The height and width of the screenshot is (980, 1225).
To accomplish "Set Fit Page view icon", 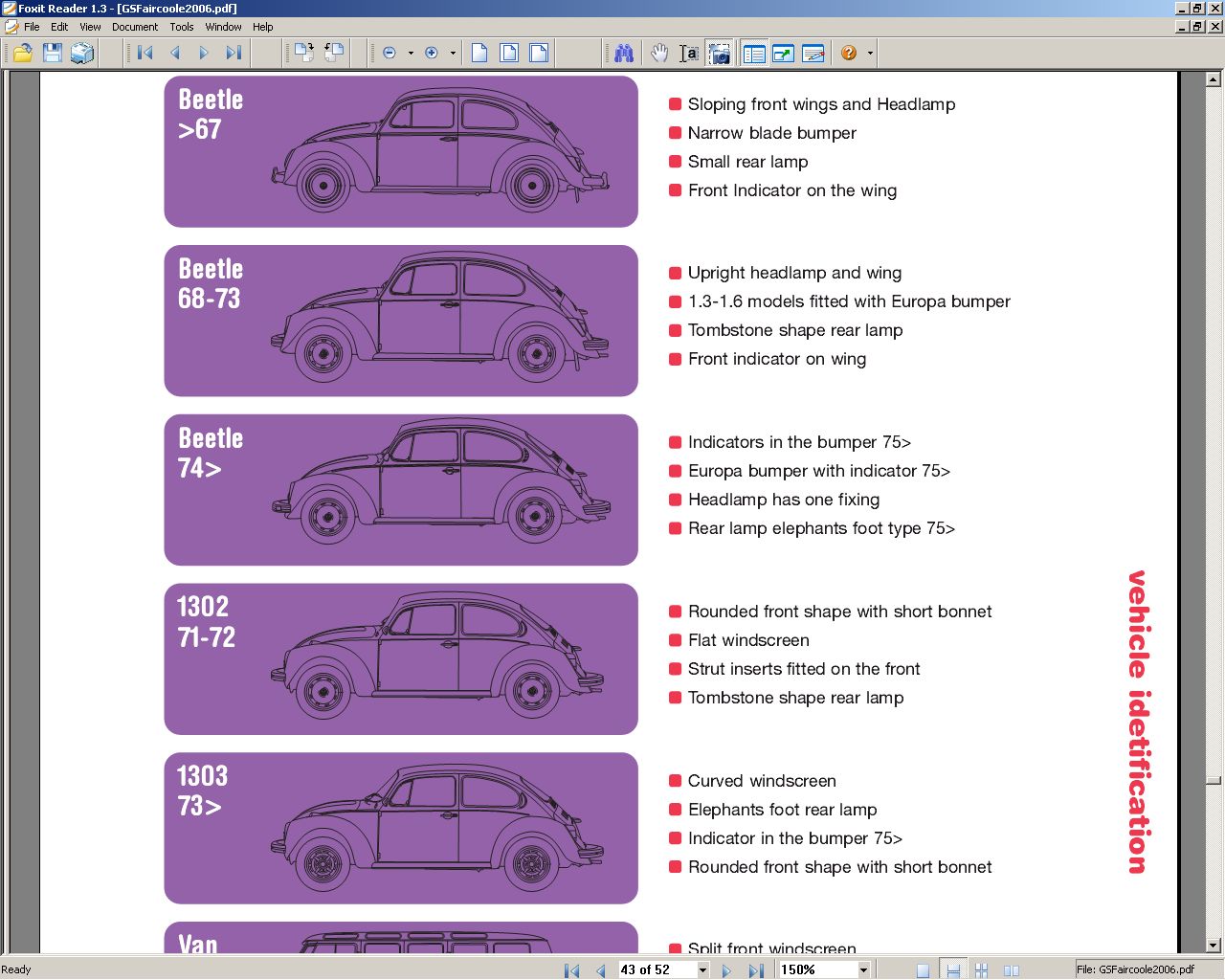I will pyautogui.click(x=509, y=54).
